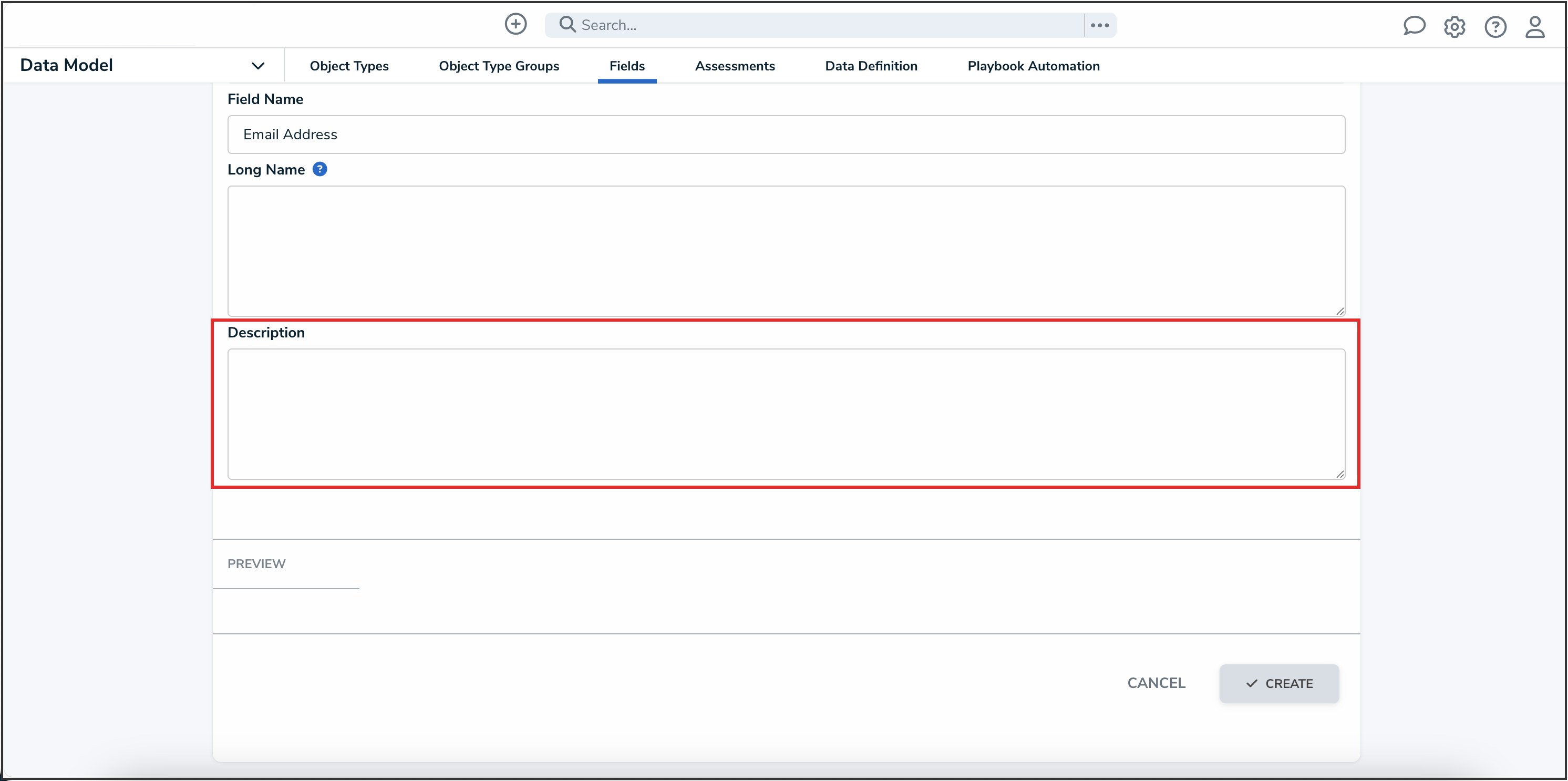Click the CREATE button
The width and height of the screenshot is (1568, 781).
(1278, 683)
